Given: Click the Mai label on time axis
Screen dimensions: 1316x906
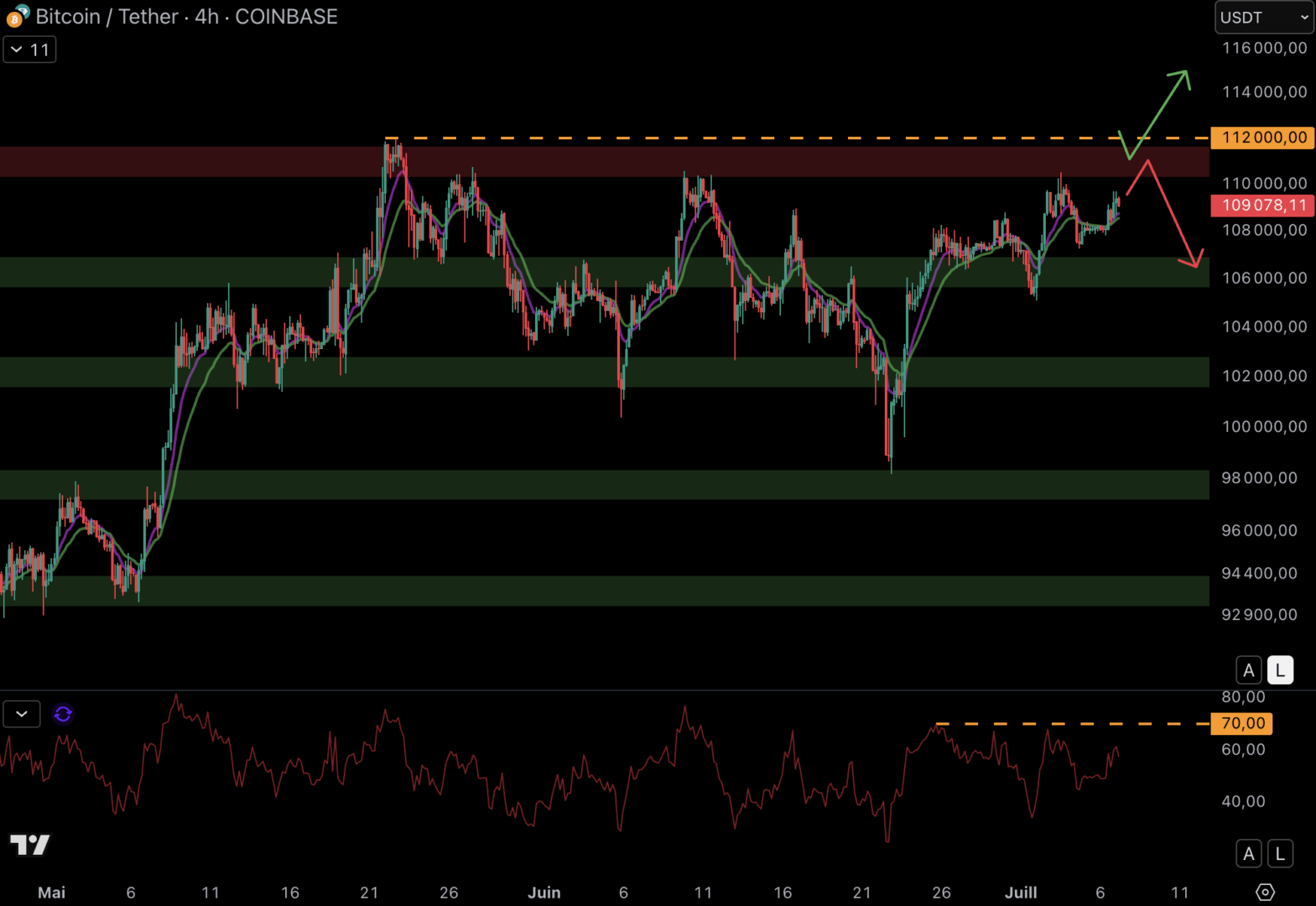Looking at the screenshot, I should pyautogui.click(x=51, y=893).
